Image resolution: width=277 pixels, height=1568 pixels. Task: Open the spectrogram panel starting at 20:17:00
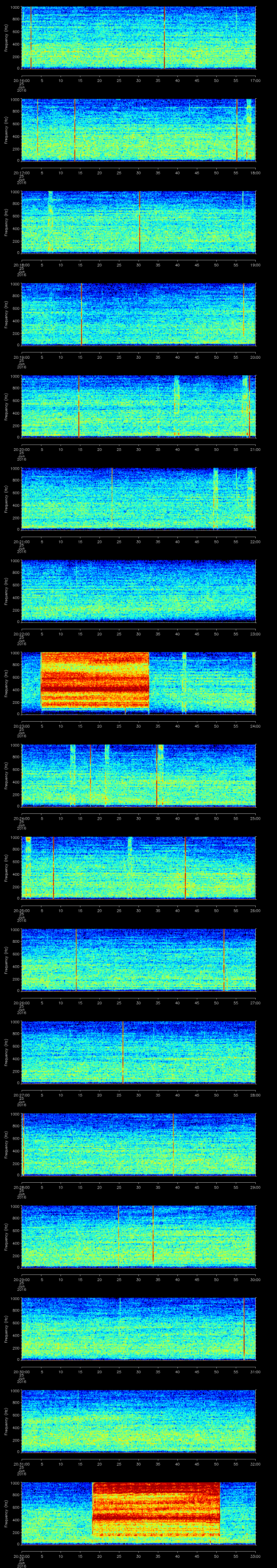[x=138, y=130]
